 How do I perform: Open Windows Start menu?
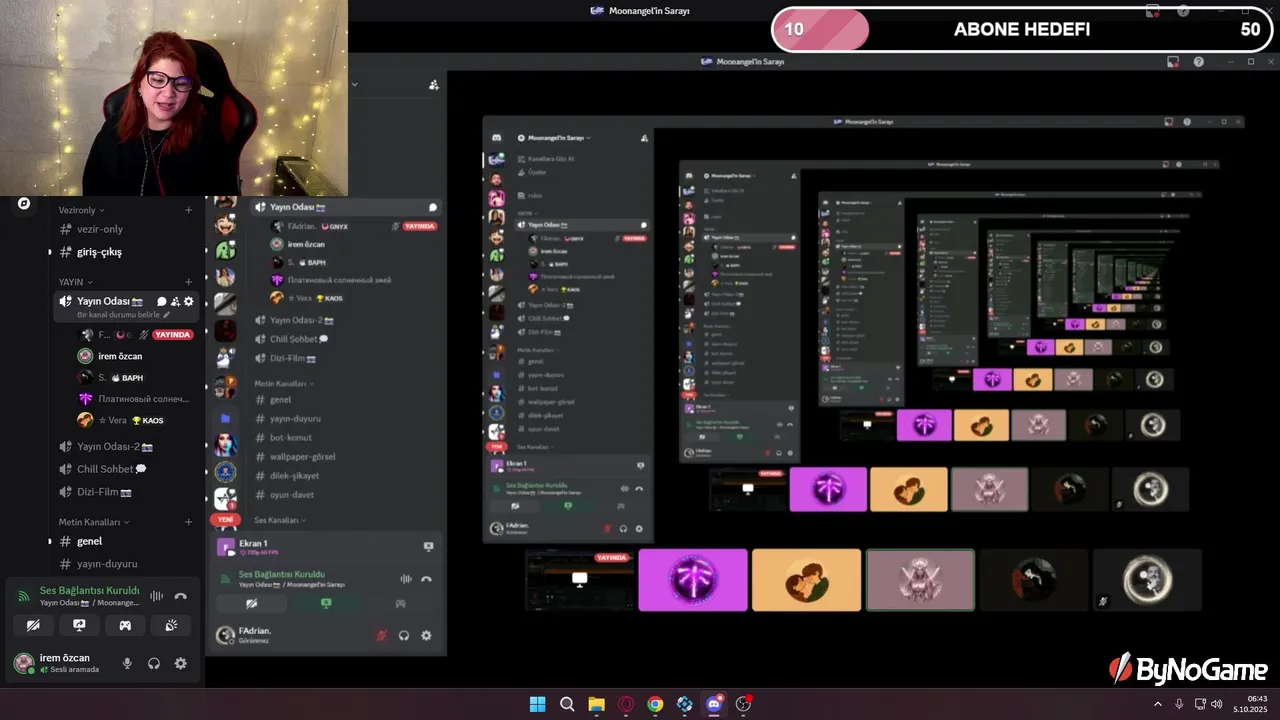537,704
